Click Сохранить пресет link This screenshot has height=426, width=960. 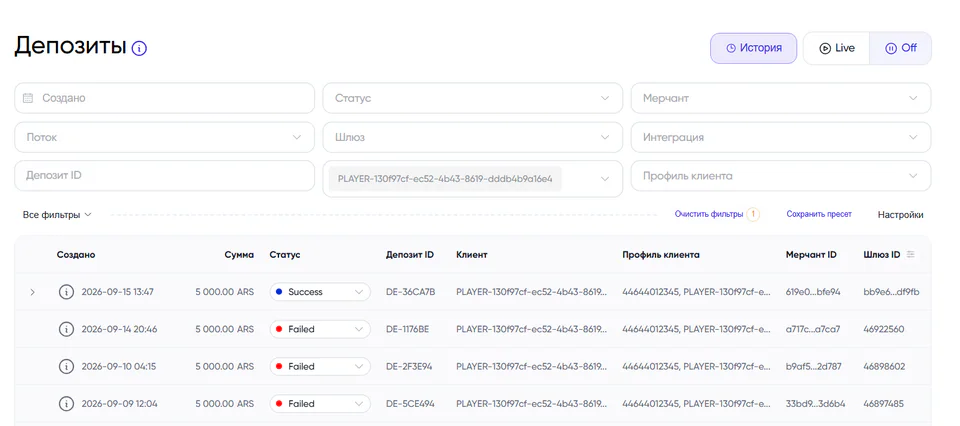[819, 214]
